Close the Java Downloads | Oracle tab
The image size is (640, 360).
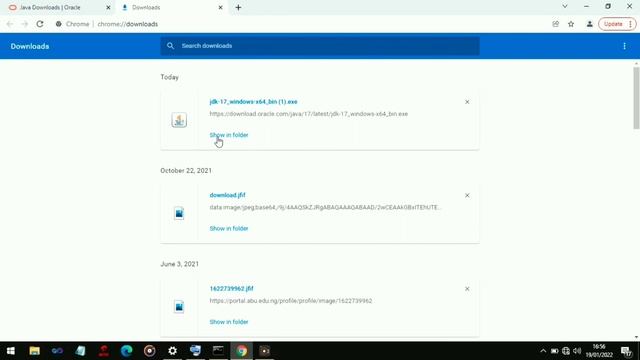(x=108, y=7)
